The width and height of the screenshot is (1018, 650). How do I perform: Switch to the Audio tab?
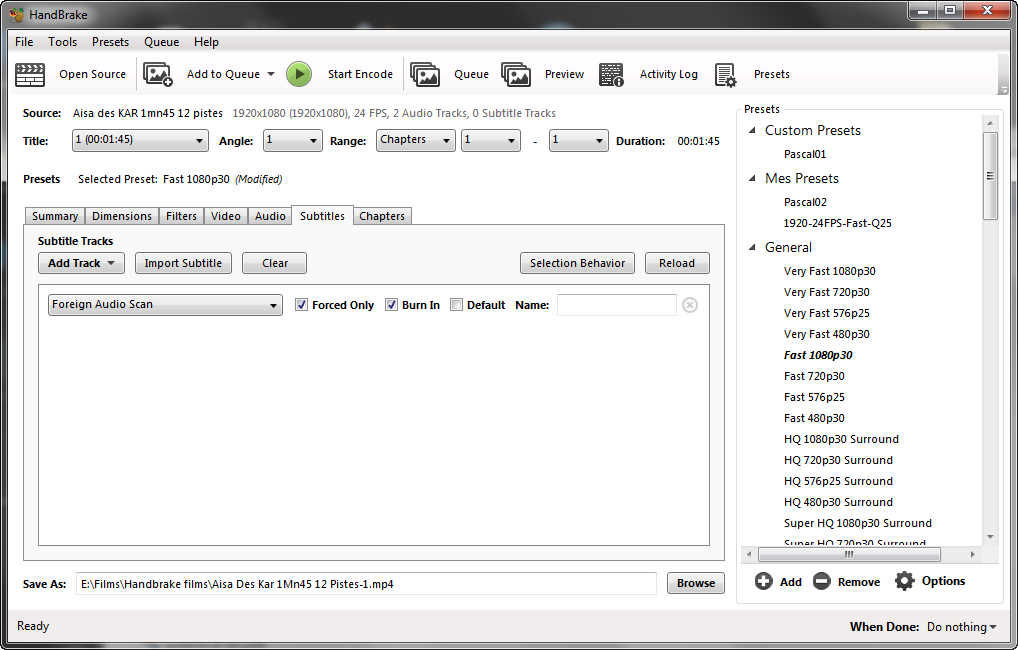[x=270, y=216]
